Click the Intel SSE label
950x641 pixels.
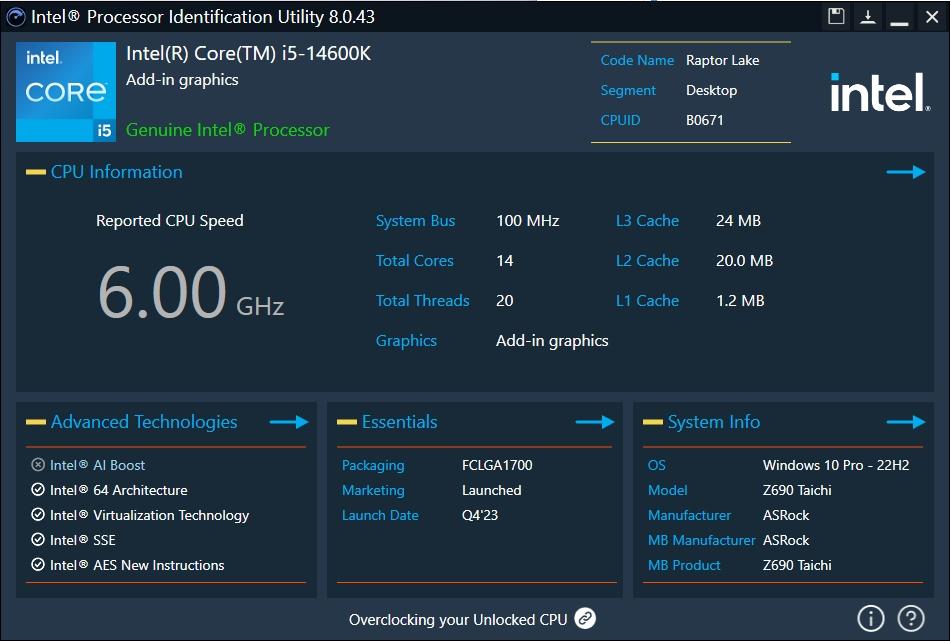pyautogui.click(x=82, y=540)
